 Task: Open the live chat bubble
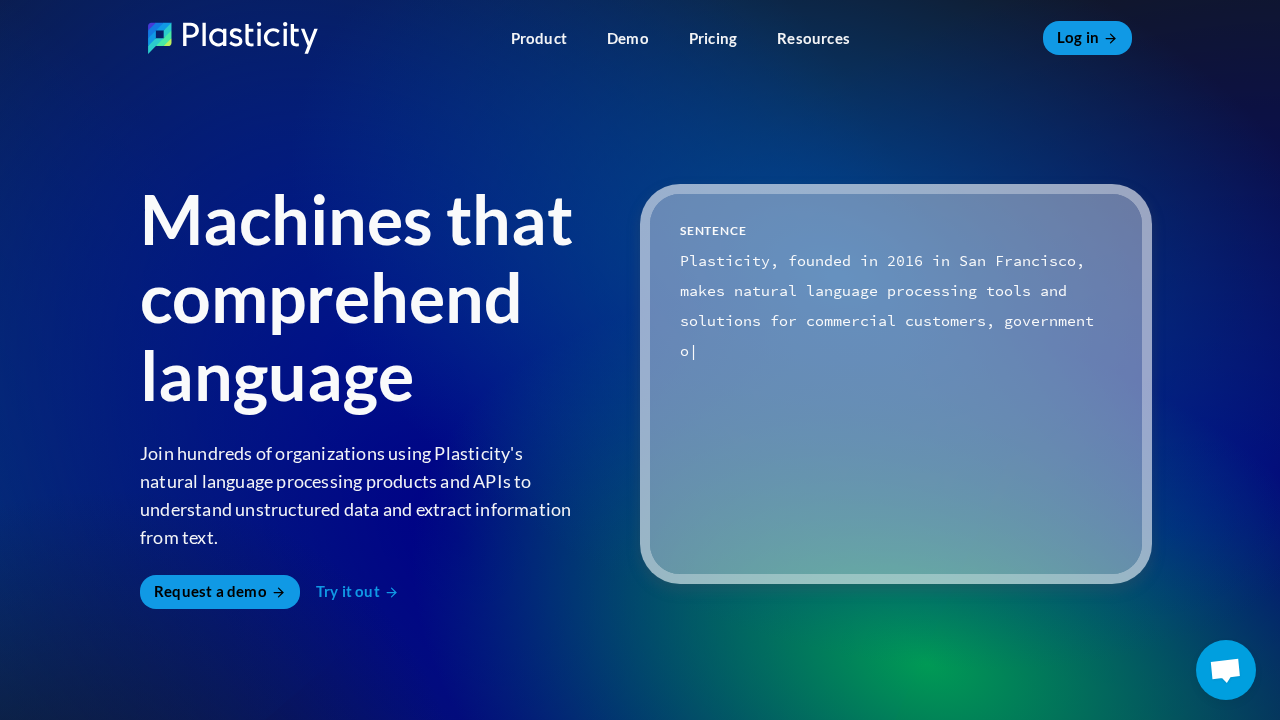point(1225,669)
